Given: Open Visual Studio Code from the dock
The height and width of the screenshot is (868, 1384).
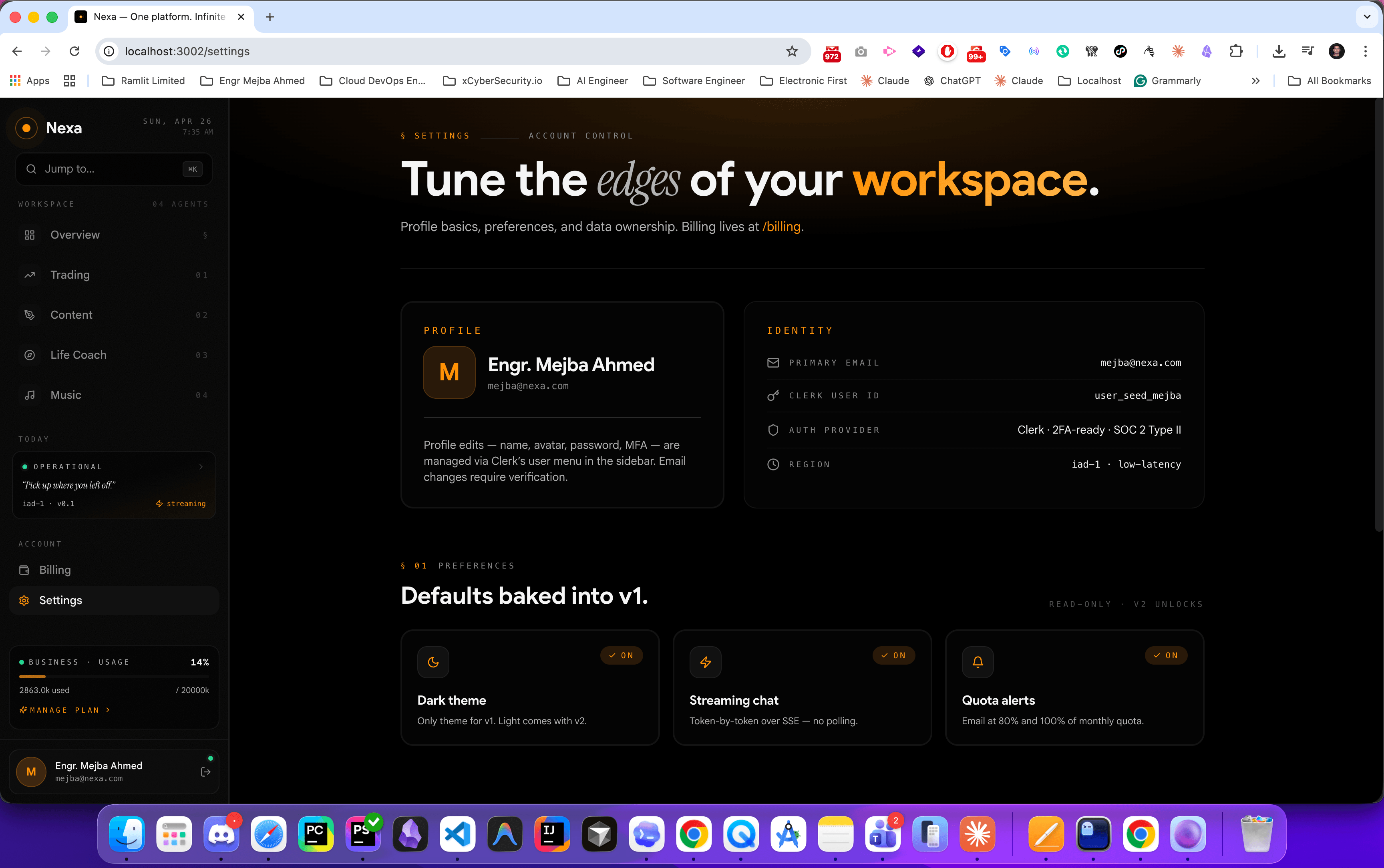Looking at the screenshot, I should click(457, 834).
